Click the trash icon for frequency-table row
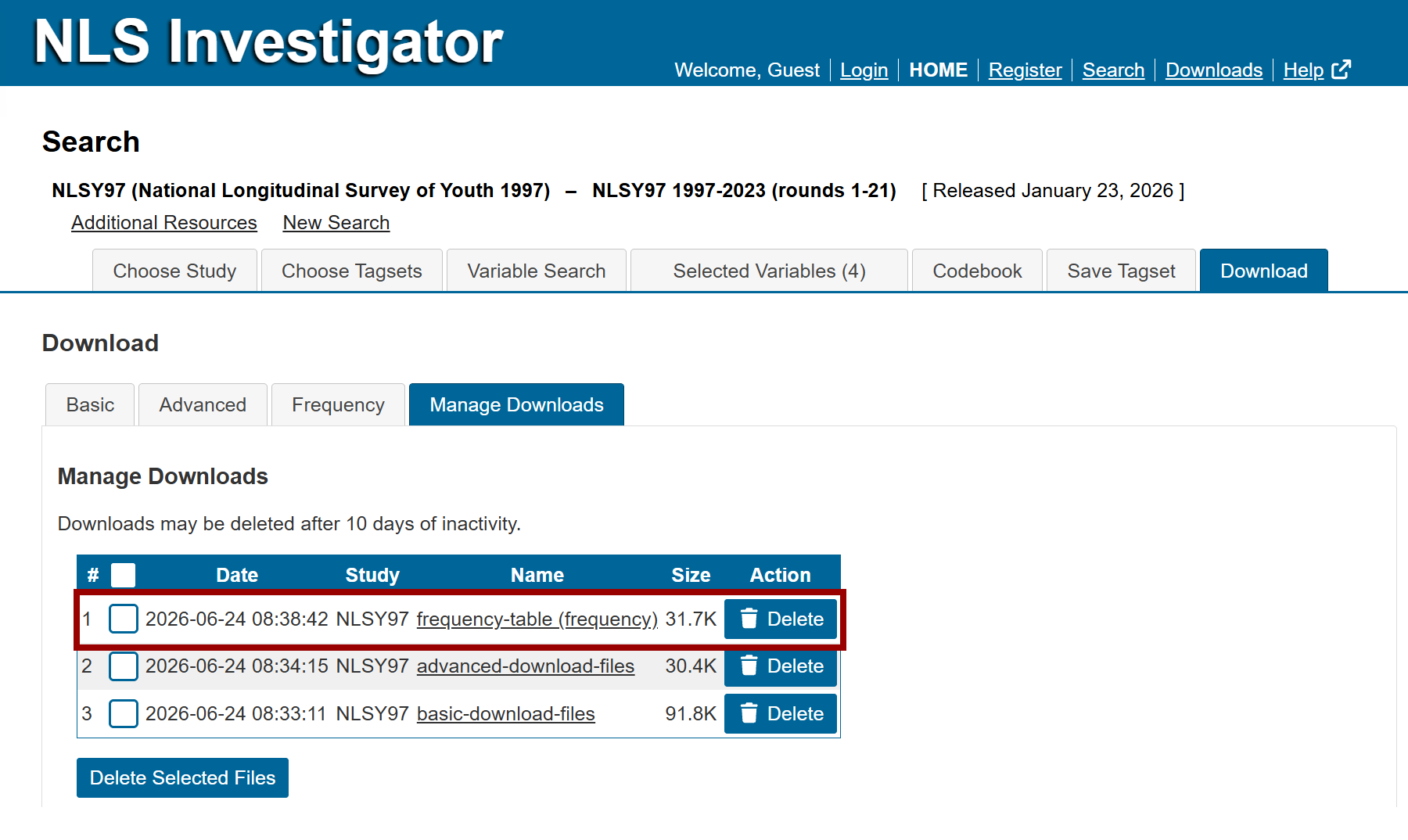The height and width of the screenshot is (840, 1408). 749,619
